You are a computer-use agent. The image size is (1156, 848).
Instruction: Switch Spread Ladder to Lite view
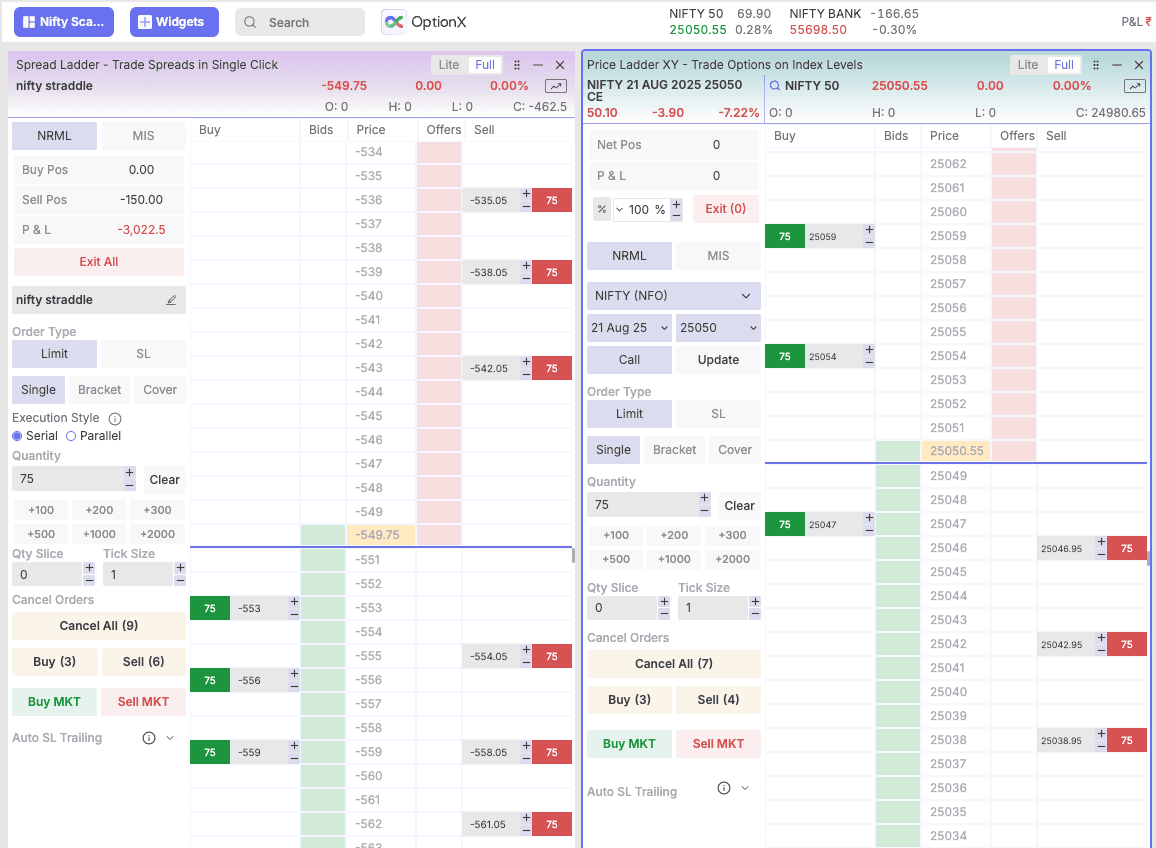coord(449,65)
